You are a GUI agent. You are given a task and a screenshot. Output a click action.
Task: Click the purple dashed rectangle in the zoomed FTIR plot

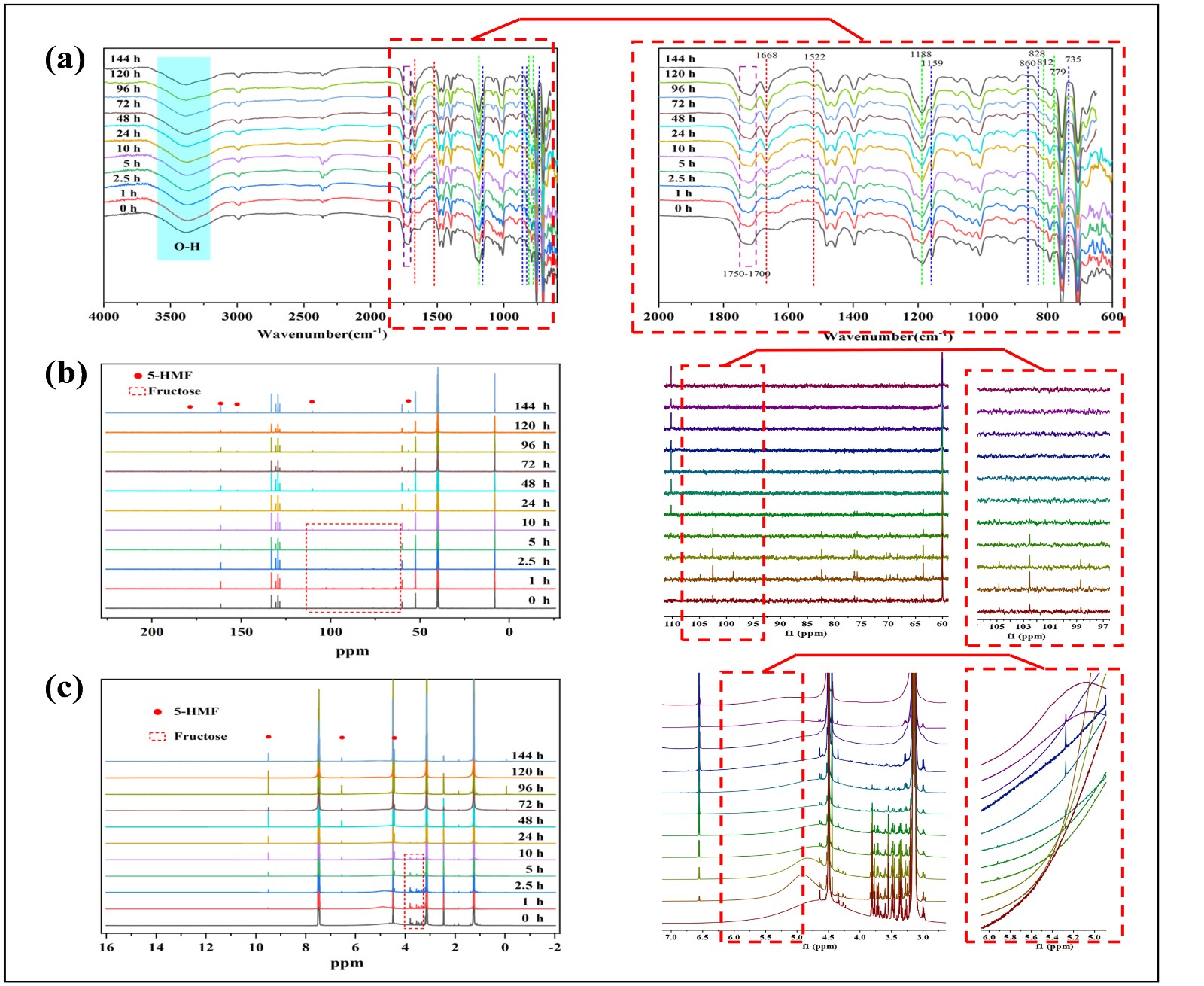pos(747,166)
